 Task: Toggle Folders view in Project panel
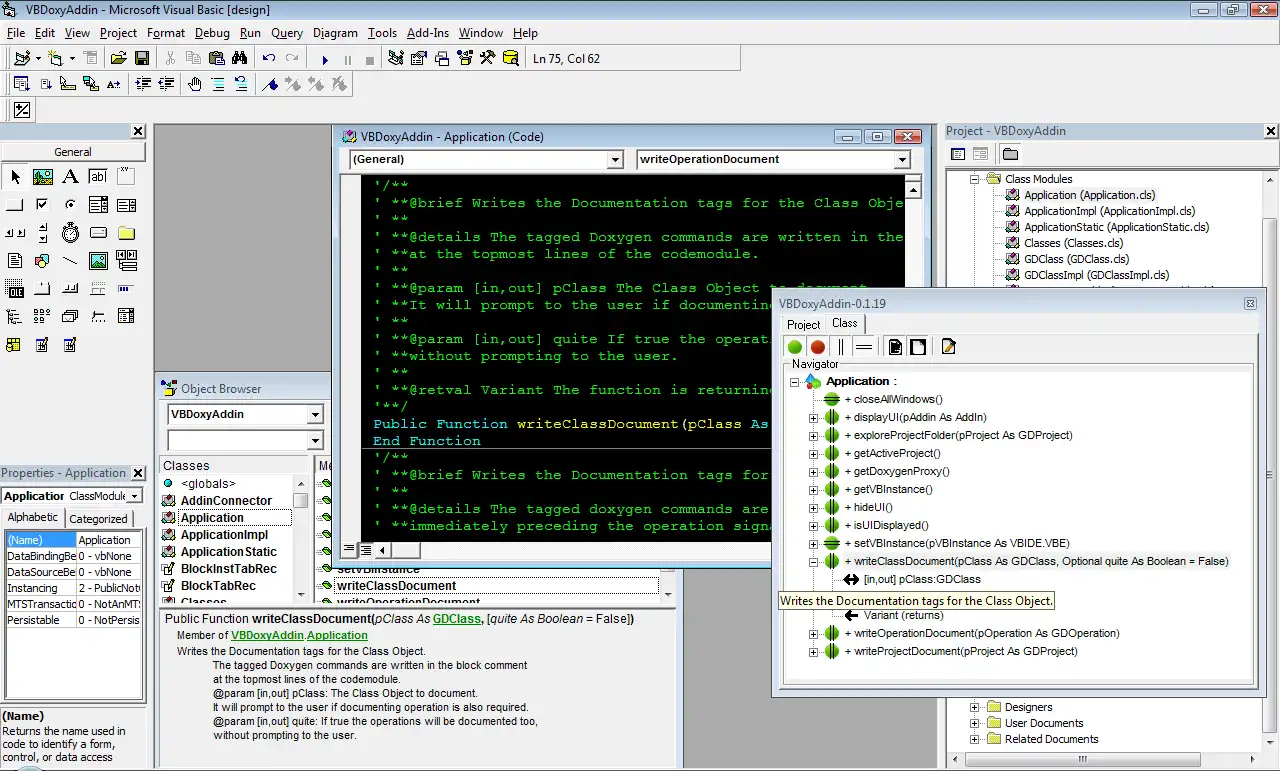tap(1010, 154)
